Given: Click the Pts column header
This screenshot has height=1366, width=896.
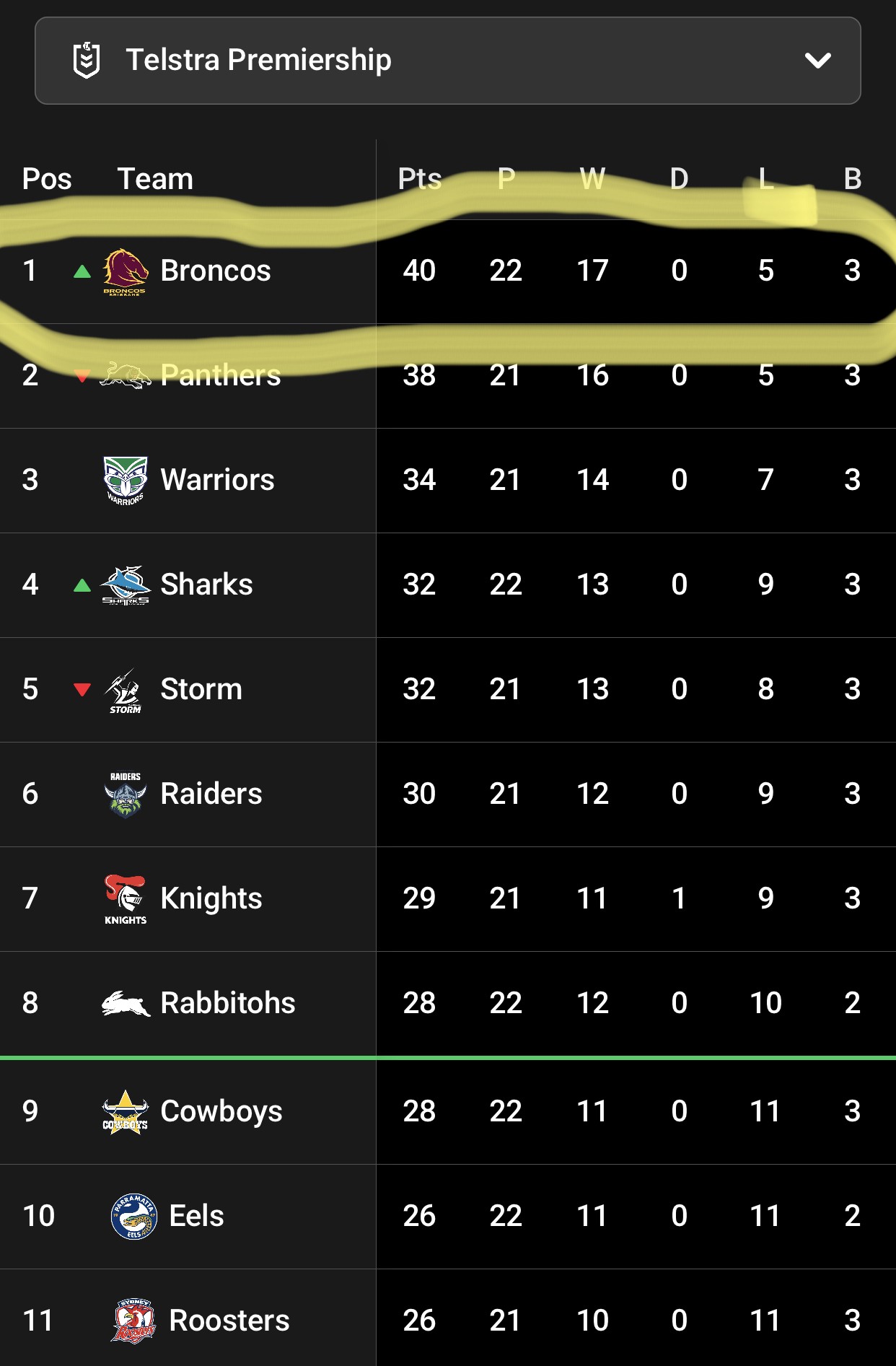Looking at the screenshot, I should tap(420, 178).
